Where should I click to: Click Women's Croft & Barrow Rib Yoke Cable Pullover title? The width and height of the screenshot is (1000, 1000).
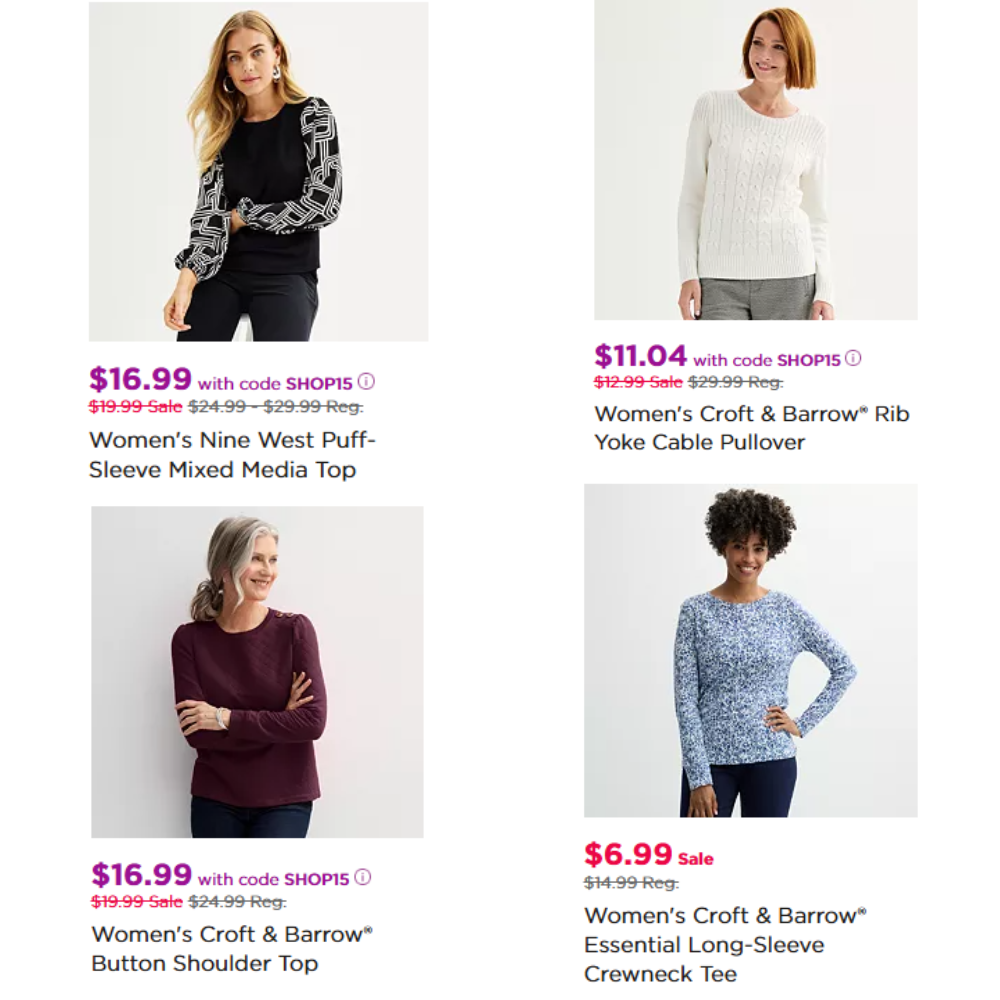pos(752,428)
